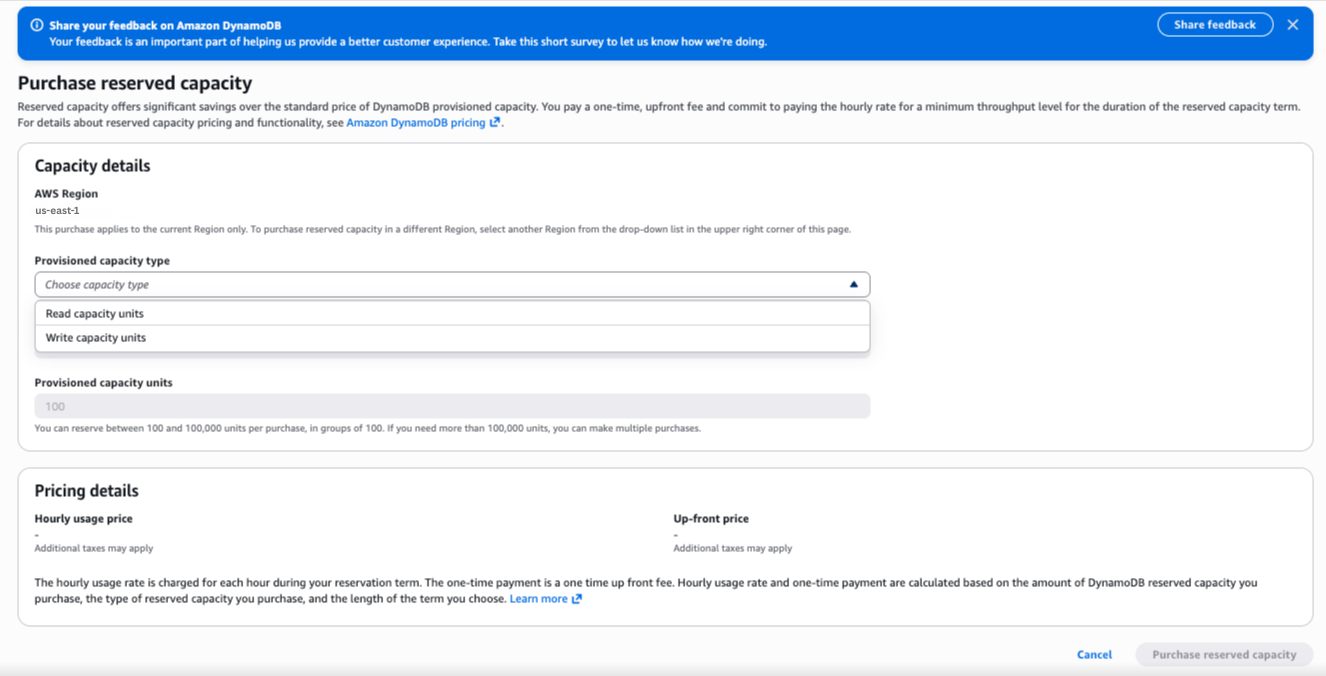The image size is (1326, 676).
Task: Click the Pricing details heading
Action: pos(86,491)
